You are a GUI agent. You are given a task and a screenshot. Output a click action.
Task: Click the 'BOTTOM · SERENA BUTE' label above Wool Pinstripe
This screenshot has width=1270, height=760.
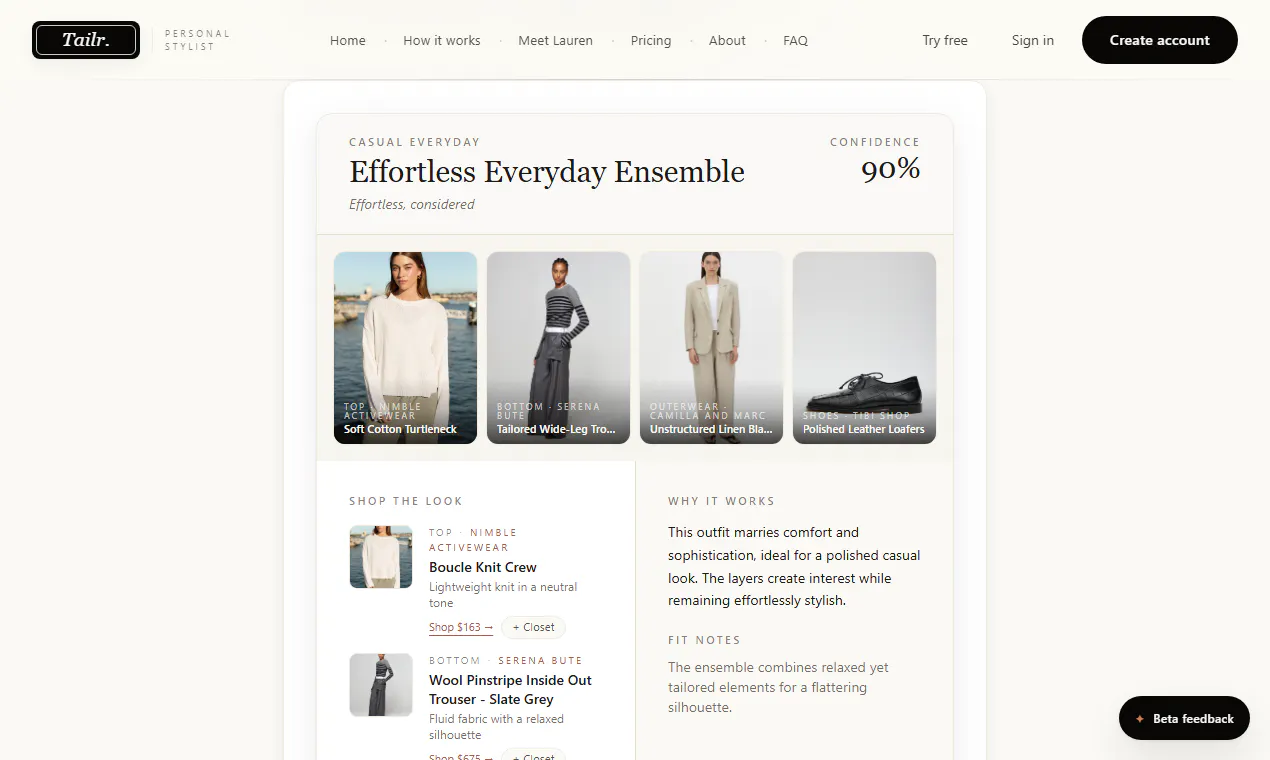click(x=505, y=661)
